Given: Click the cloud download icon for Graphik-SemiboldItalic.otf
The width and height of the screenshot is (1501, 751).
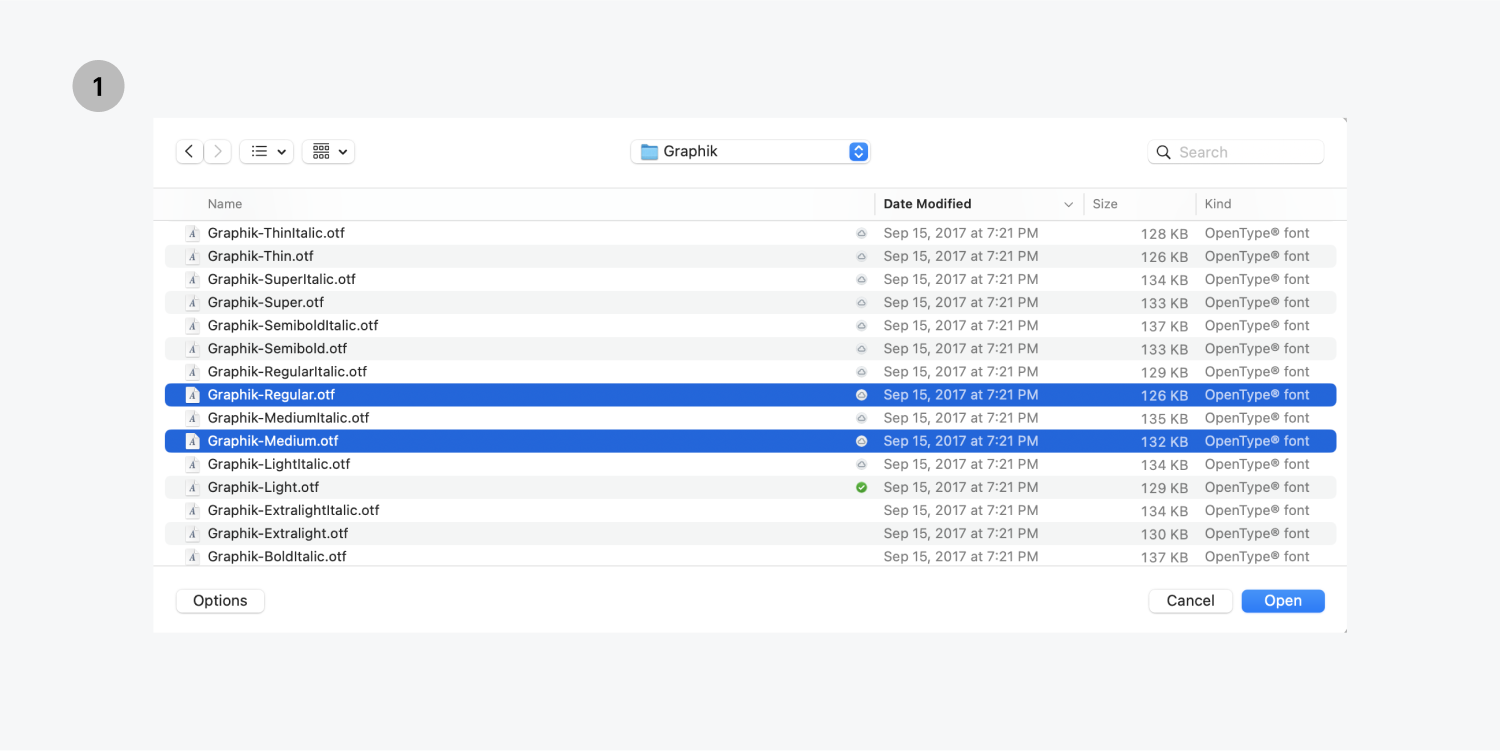Looking at the screenshot, I should (861, 325).
